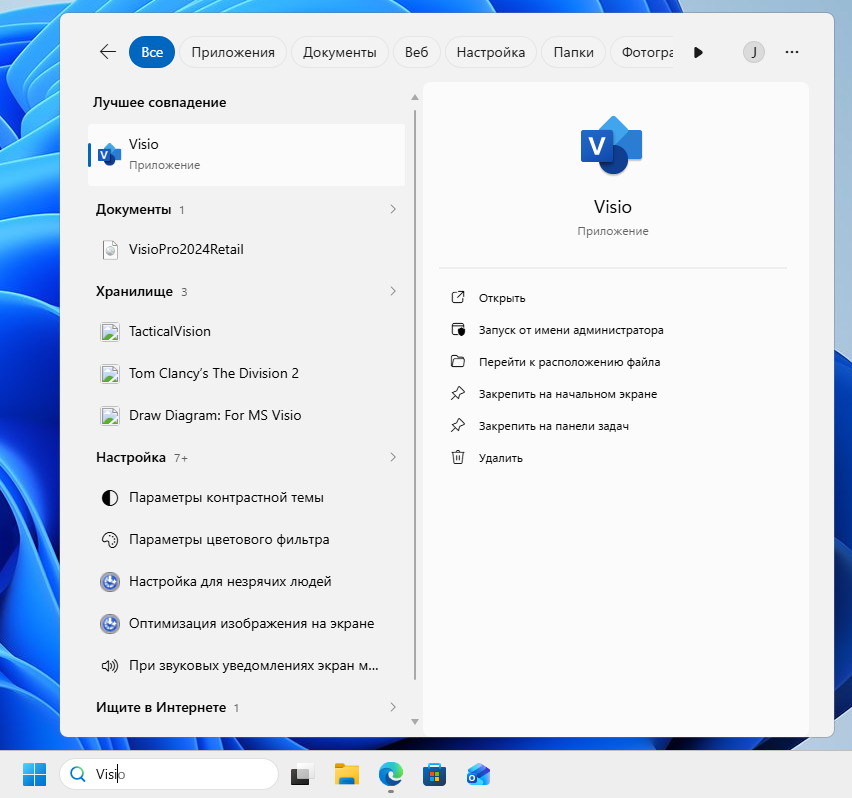Expand the Настройка results section
Viewport: 852px width, 798px height.
click(x=247, y=457)
